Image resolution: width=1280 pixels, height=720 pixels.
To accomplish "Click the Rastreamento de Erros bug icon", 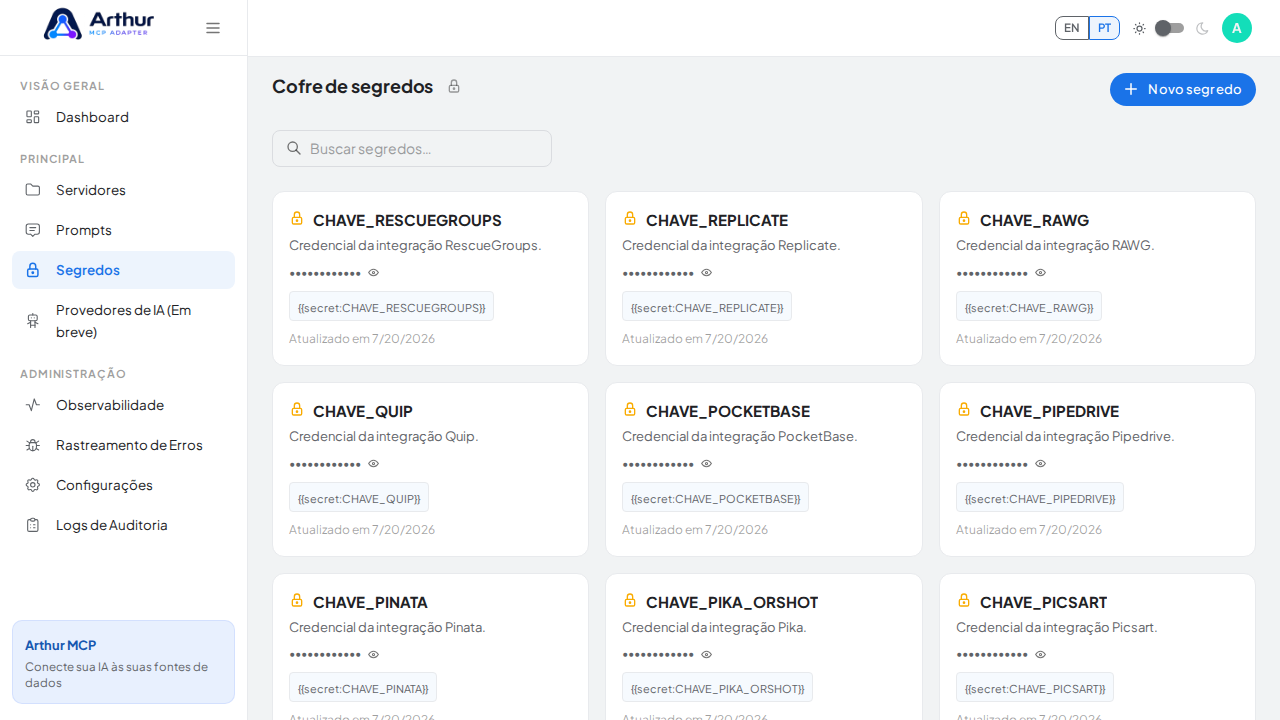I will pos(33,445).
